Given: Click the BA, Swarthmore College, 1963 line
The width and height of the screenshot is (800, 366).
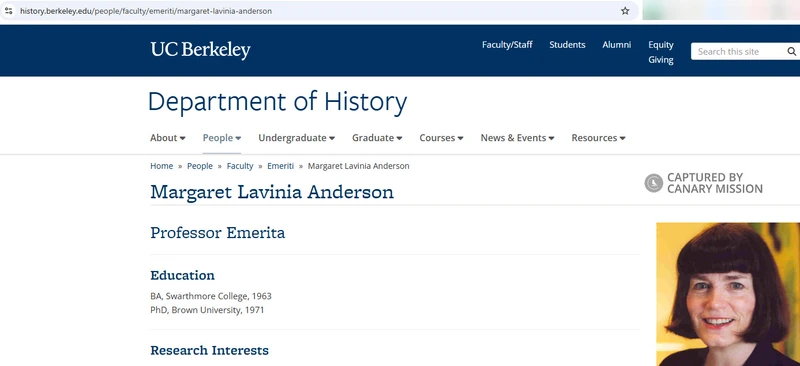Looking at the screenshot, I should coord(211,296).
